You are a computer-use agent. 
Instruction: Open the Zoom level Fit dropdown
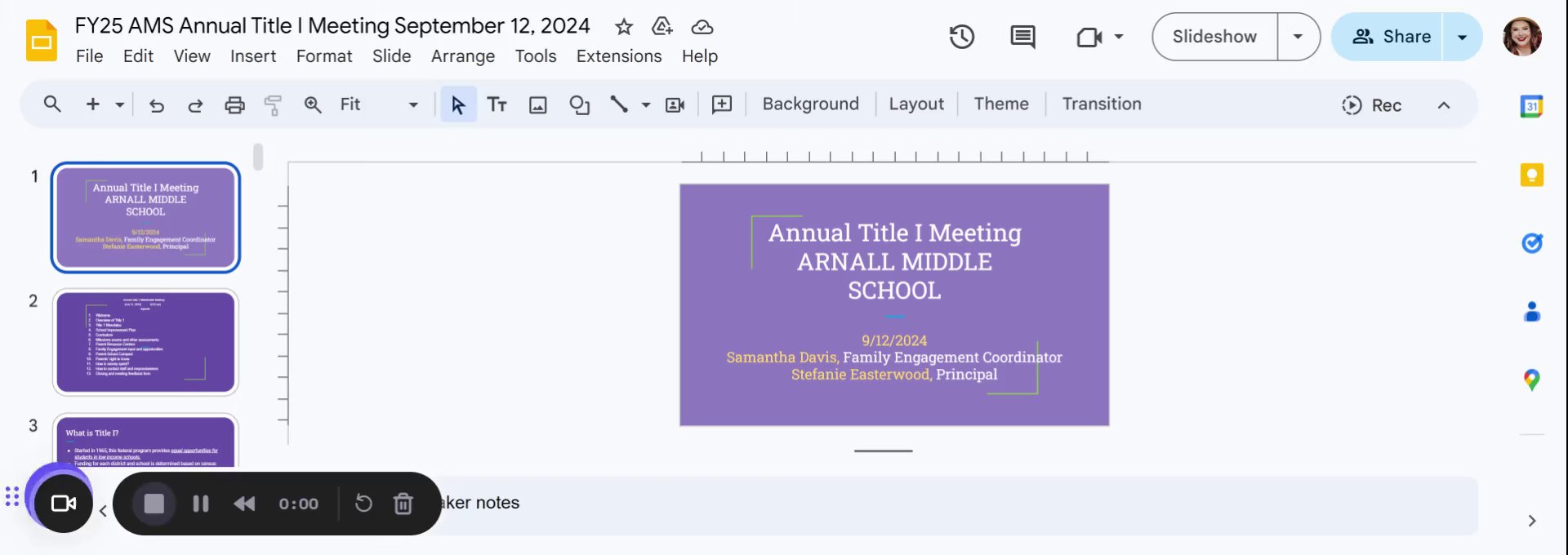click(379, 104)
